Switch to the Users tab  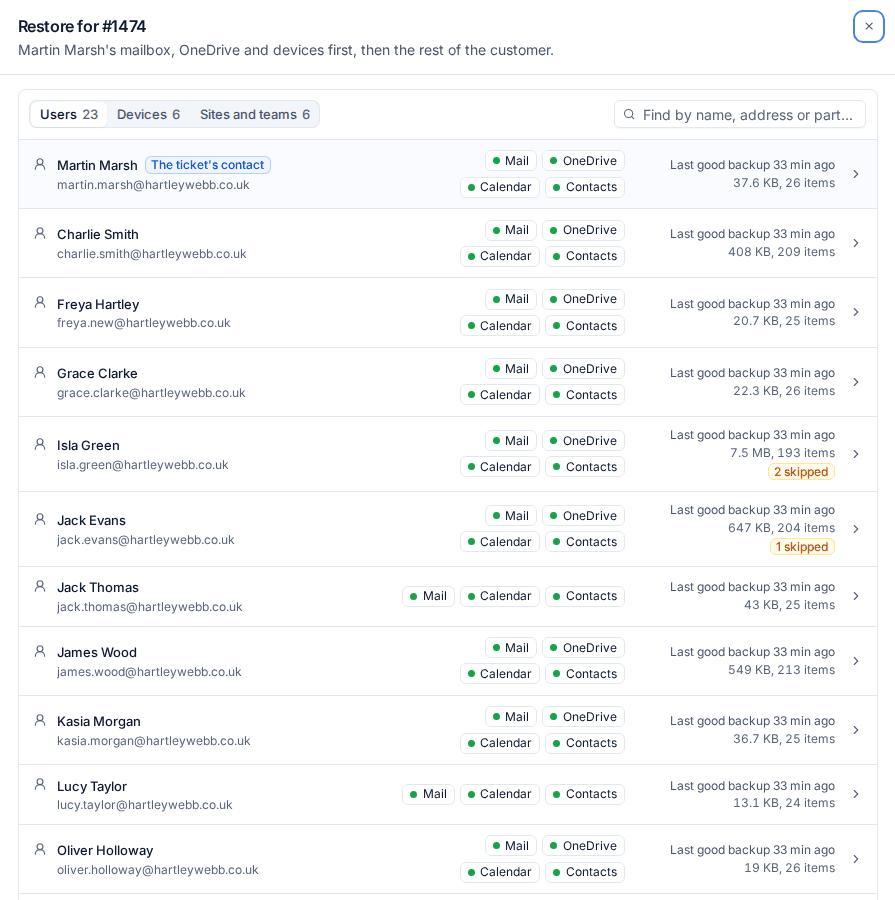tap(69, 114)
